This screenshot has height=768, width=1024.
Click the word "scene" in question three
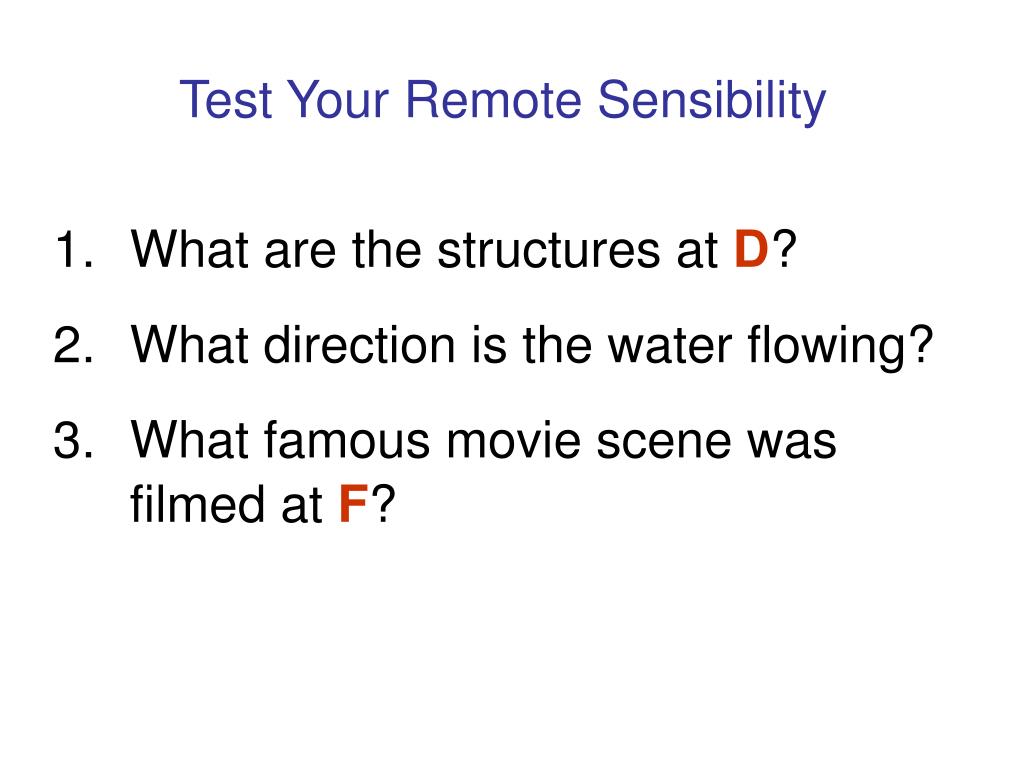tap(664, 442)
